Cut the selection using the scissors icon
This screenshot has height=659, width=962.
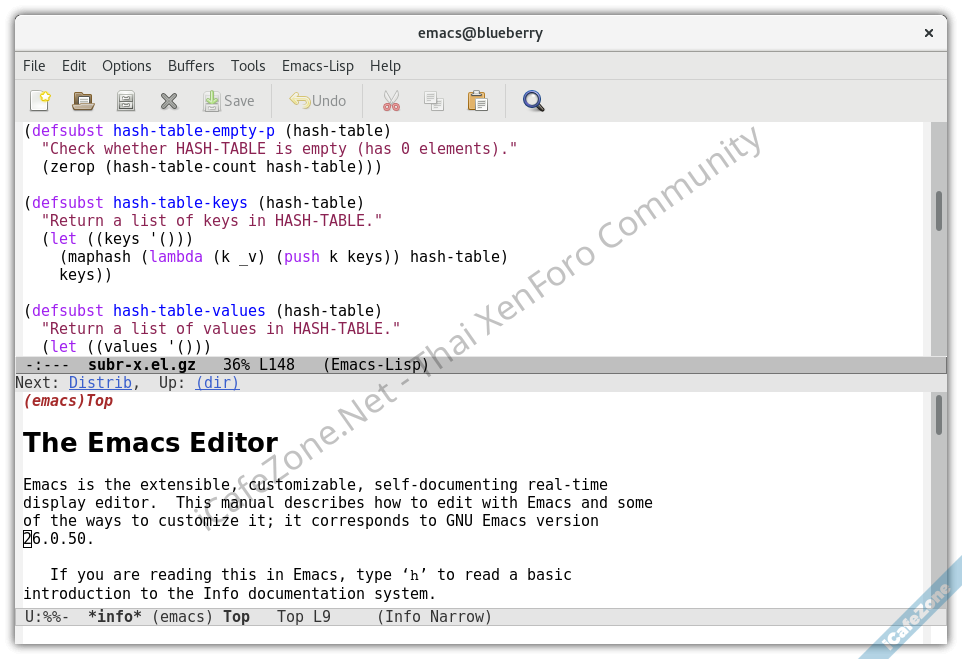point(390,100)
